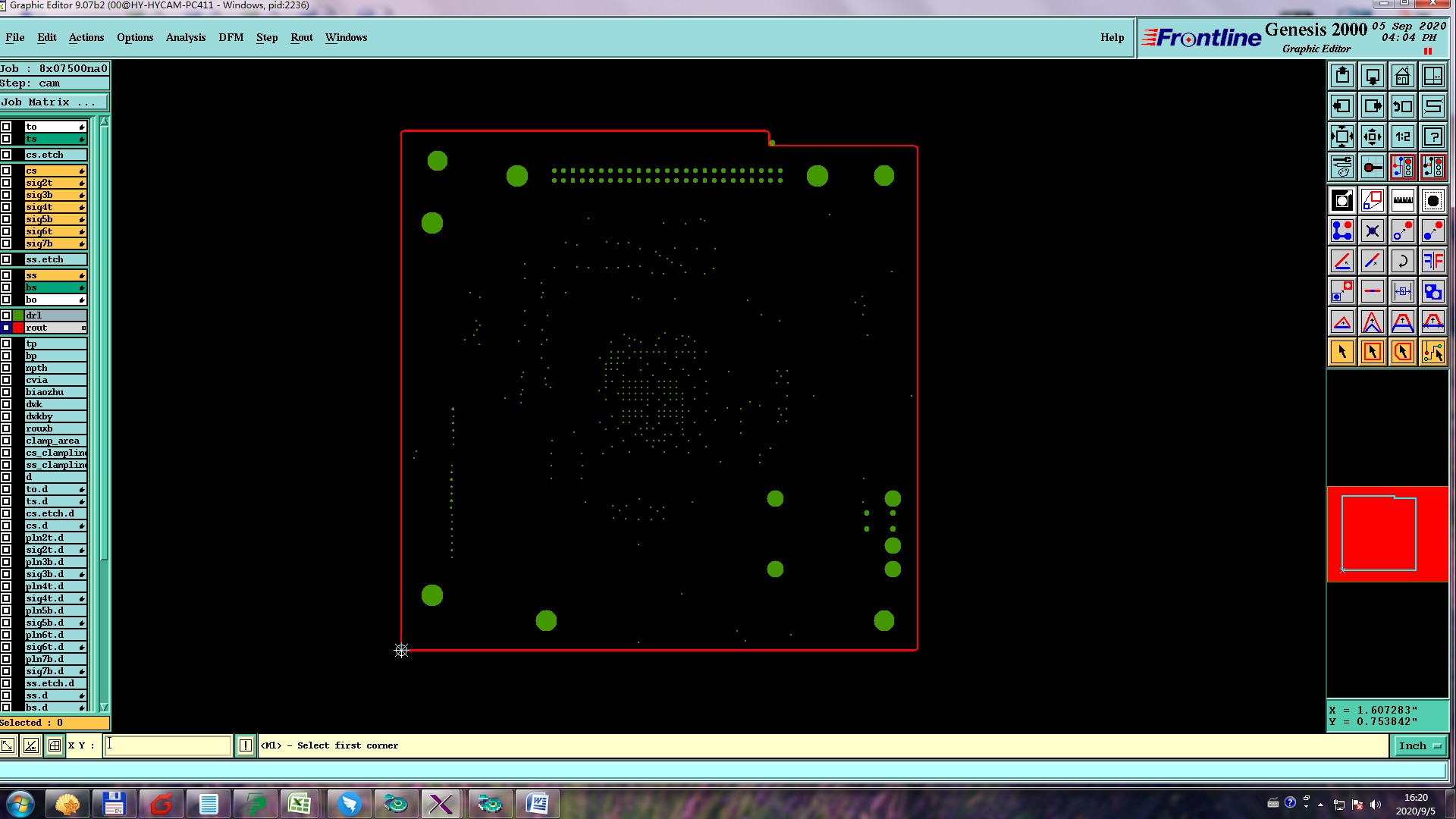Open the Analysis menu
This screenshot has height=819, width=1456.
tap(185, 37)
